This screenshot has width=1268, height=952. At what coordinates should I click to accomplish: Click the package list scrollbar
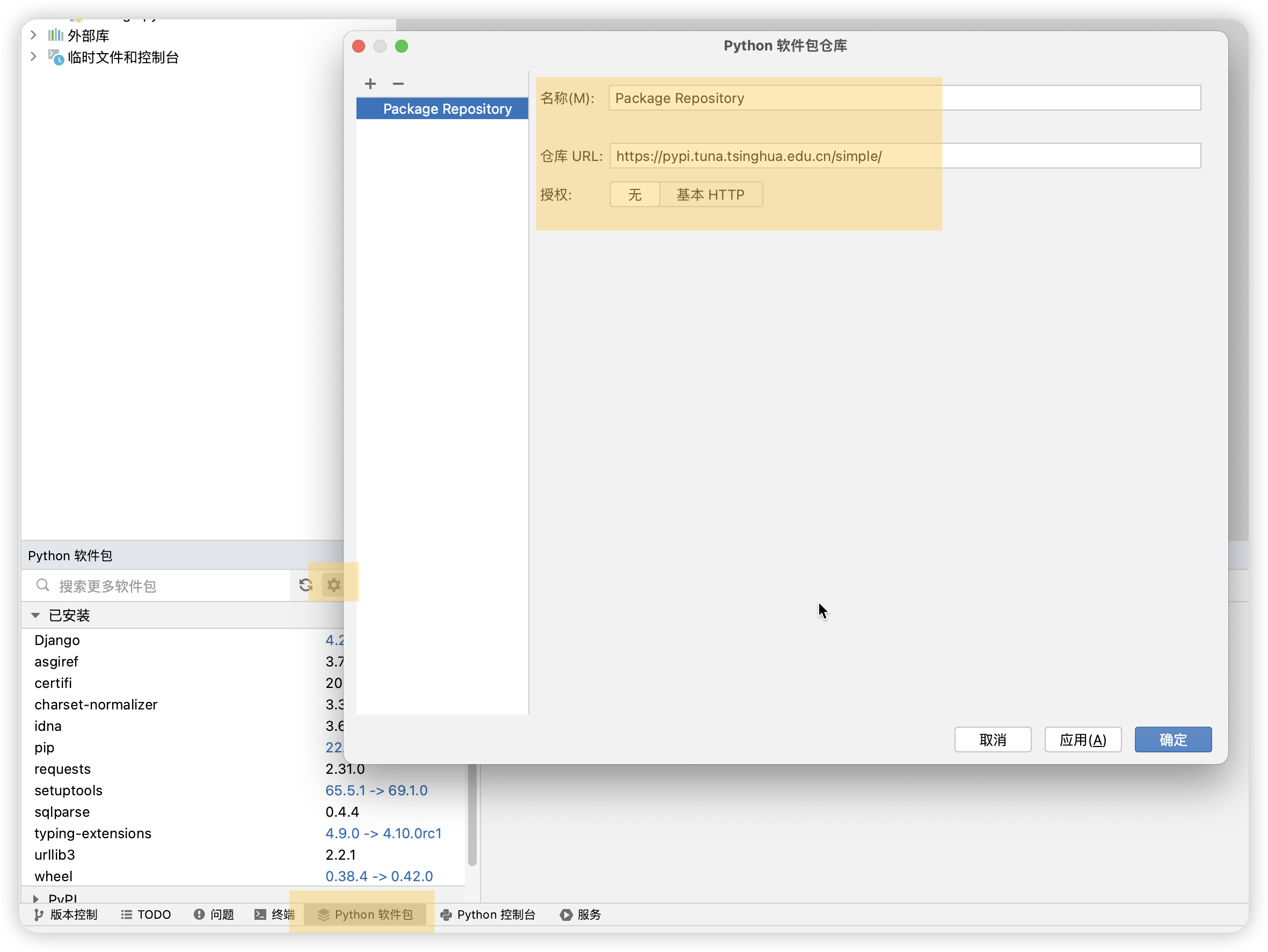pos(472,814)
